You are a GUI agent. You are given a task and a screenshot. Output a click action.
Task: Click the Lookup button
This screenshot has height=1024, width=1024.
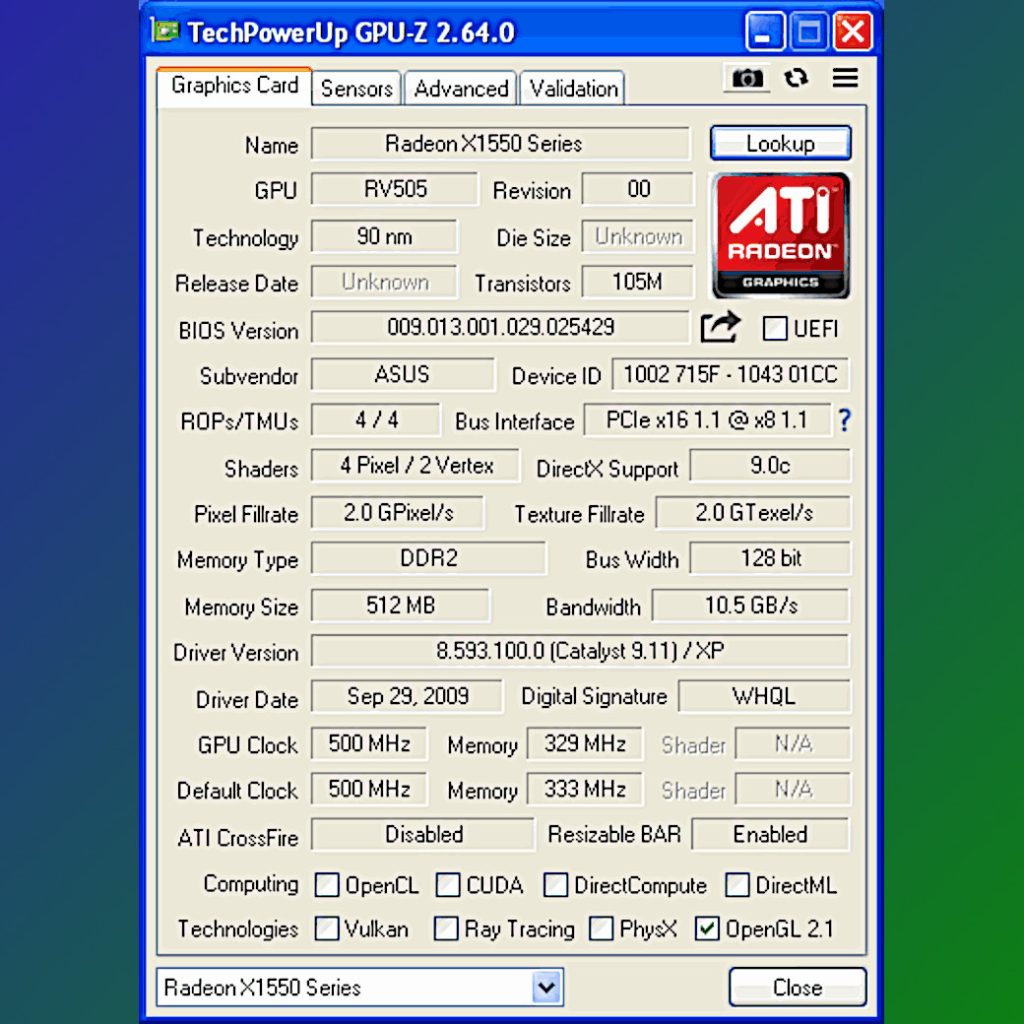[780, 143]
